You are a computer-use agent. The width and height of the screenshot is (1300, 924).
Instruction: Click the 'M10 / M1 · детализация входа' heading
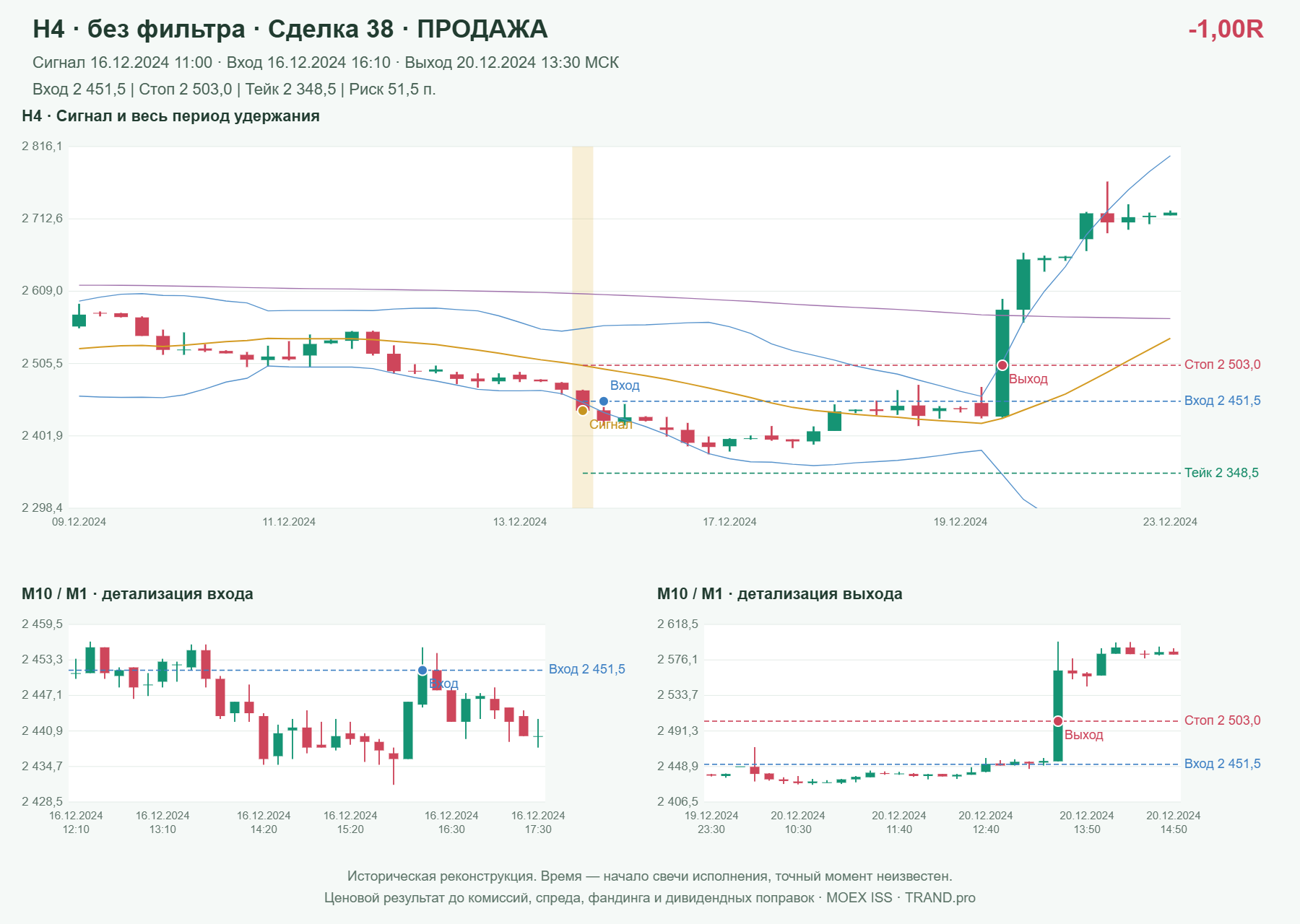[x=137, y=594]
